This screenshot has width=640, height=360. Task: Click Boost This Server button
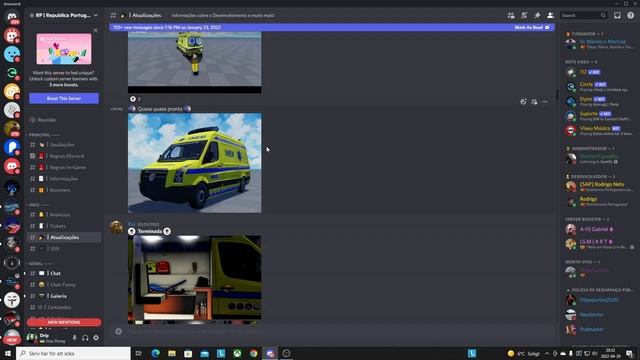tap(64, 98)
